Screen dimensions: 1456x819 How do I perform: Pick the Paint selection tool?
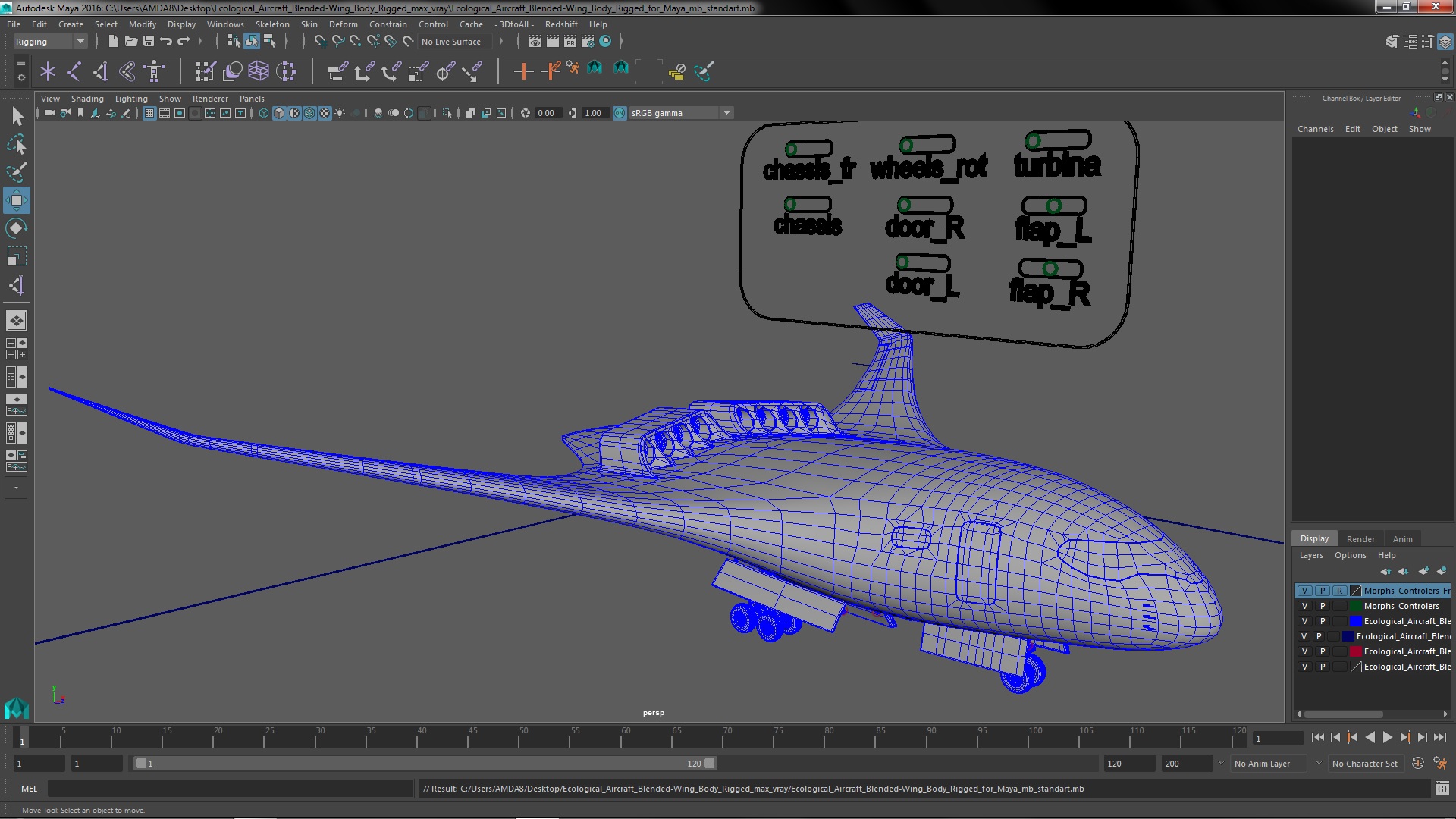[16, 172]
